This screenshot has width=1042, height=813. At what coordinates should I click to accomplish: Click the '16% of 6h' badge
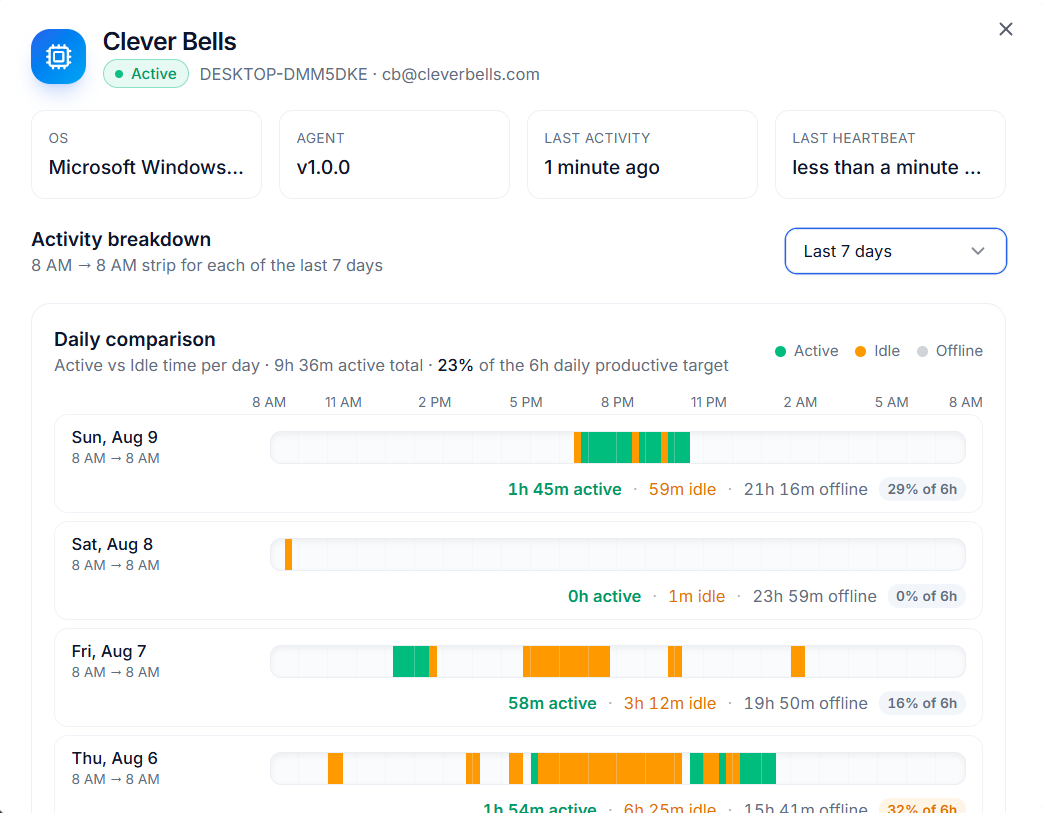coord(922,703)
